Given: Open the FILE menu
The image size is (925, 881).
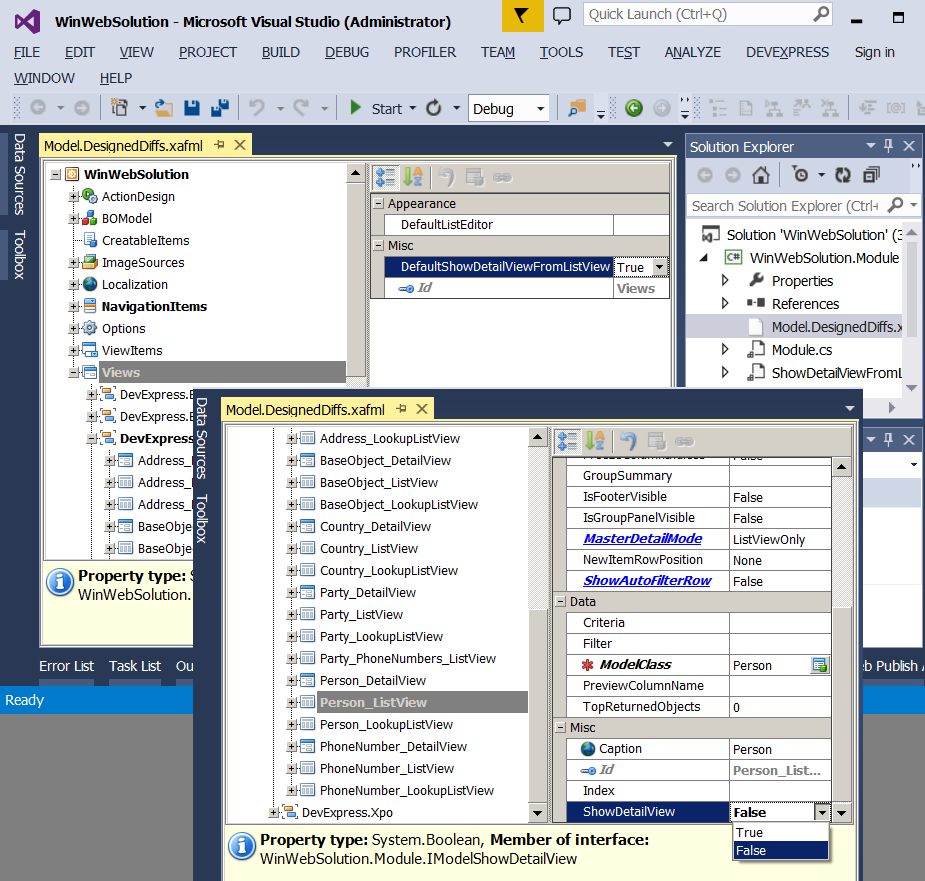Looking at the screenshot, I should point(27,52).
